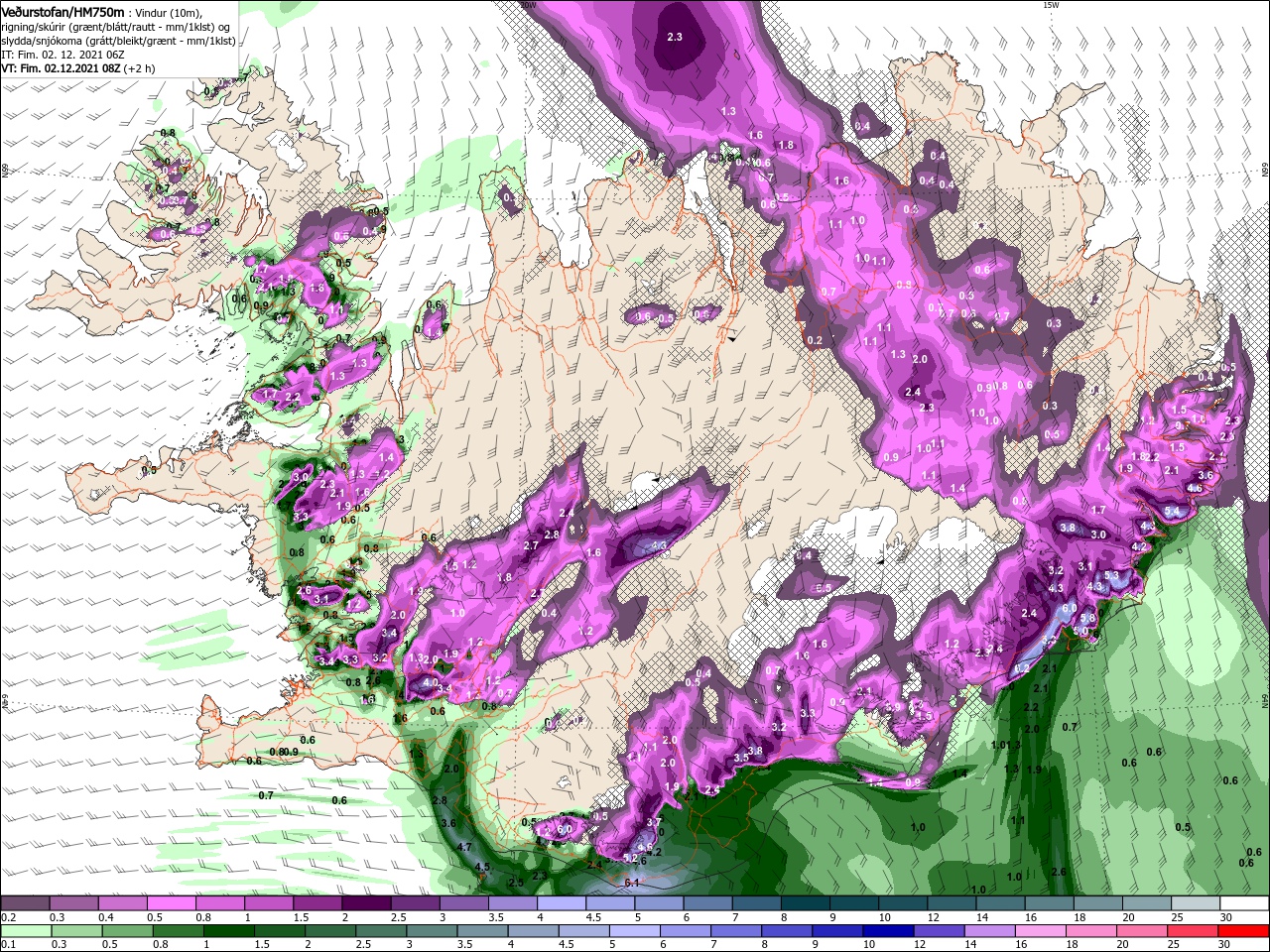The image size is (1270, 952).
Task: Click the 6.1 precipitation value on the map
Action: point(632,883)
